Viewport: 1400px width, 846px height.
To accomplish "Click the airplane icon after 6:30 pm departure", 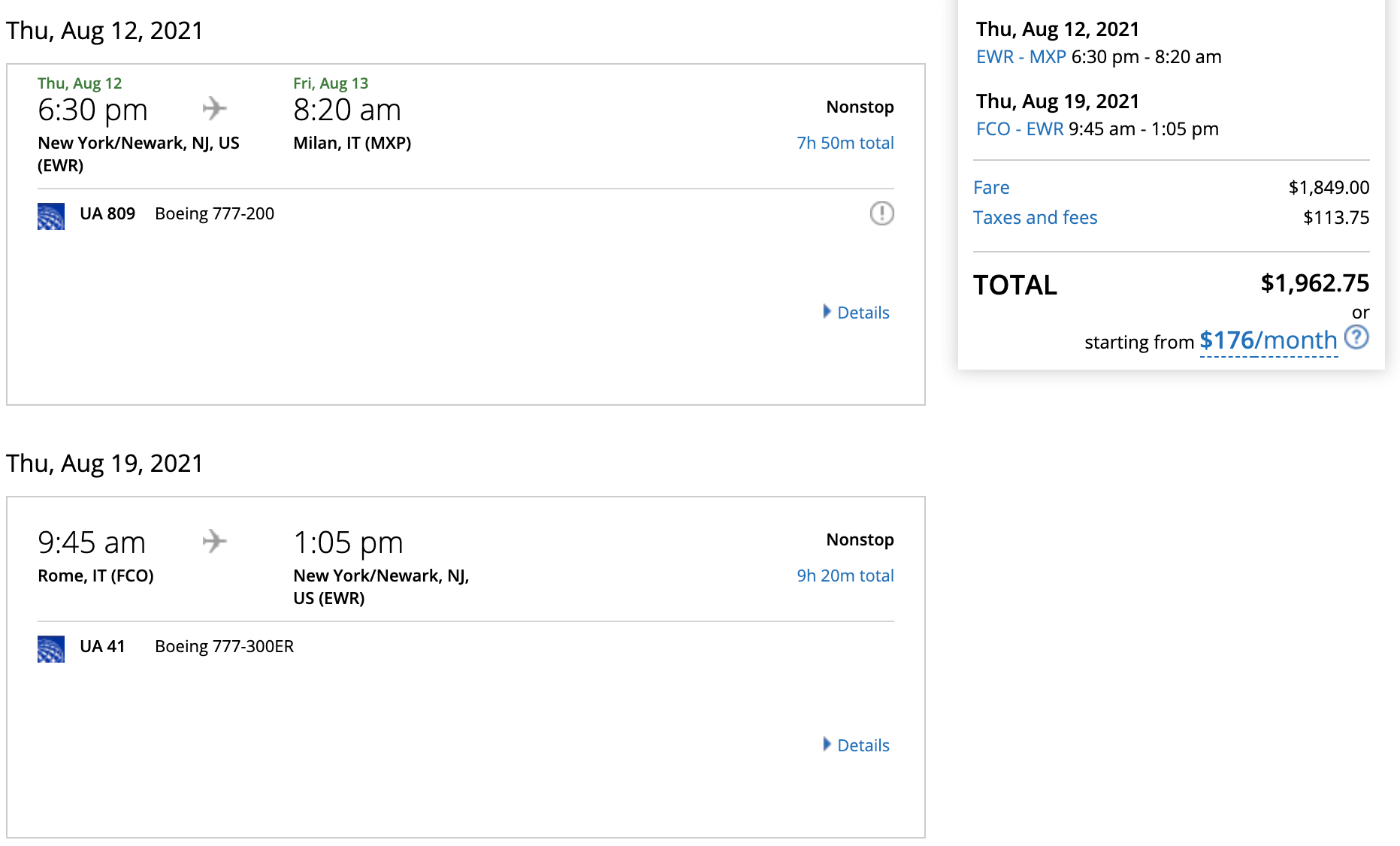I will (x=214, y=108).
